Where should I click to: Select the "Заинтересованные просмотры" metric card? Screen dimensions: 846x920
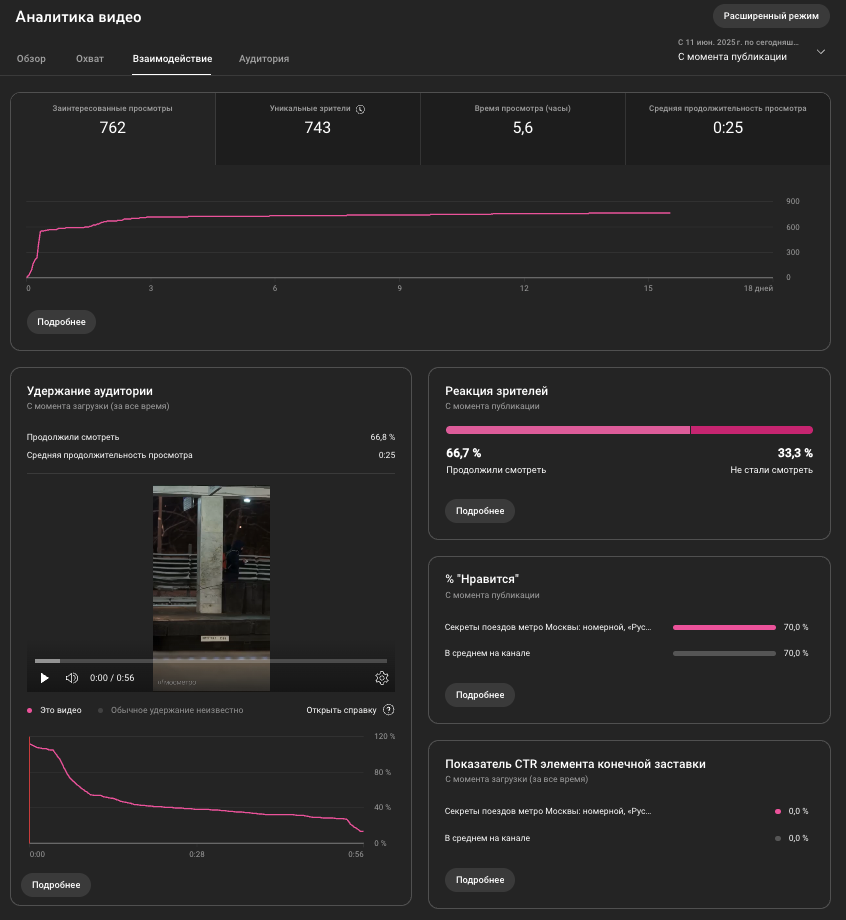[x=113, y=120]
